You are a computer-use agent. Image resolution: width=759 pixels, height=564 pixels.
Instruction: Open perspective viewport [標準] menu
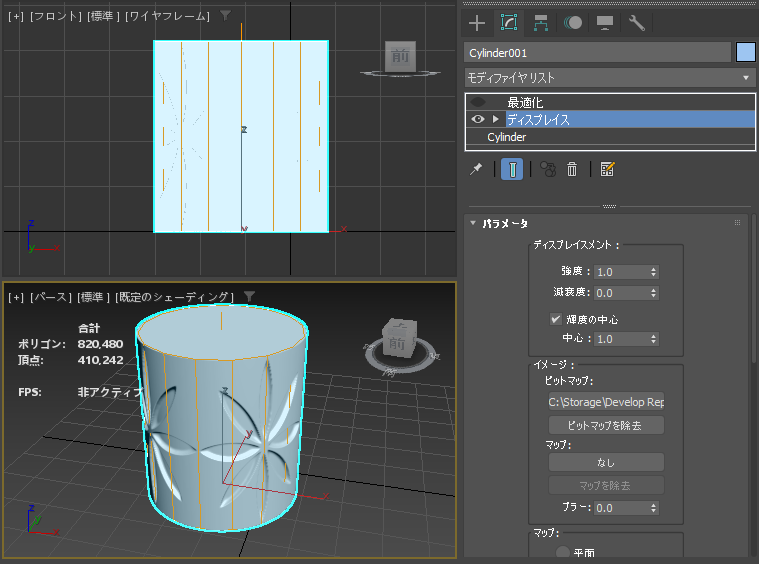coord(93,297)
